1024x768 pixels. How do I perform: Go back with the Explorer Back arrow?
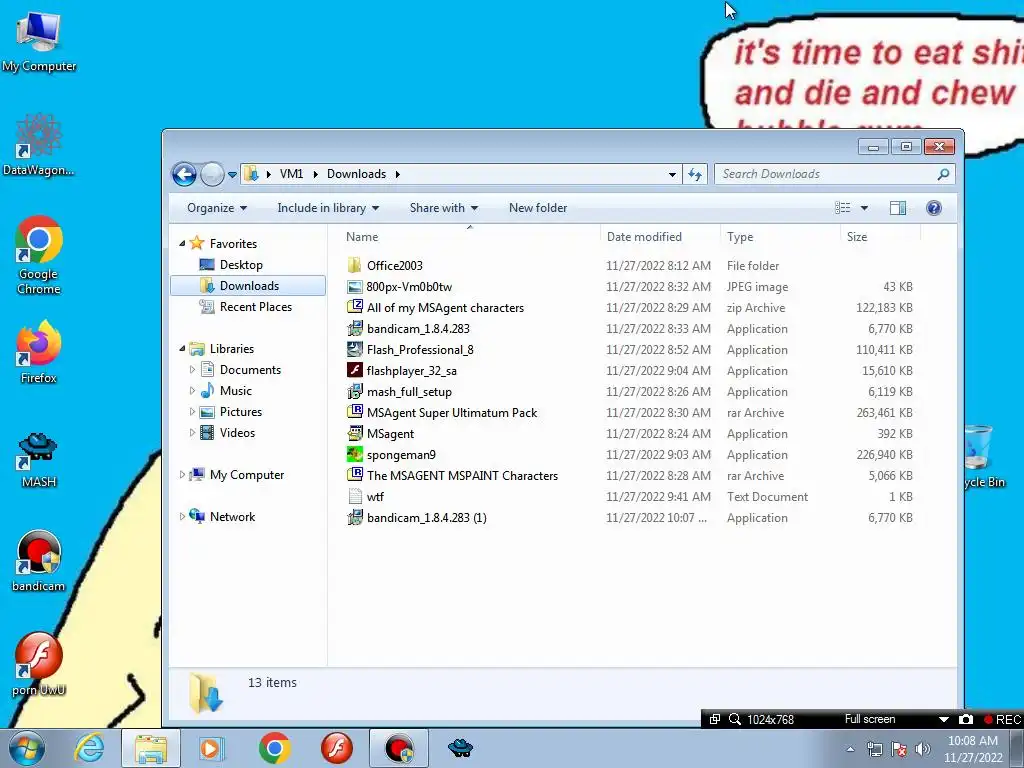[x=184, y=174]
